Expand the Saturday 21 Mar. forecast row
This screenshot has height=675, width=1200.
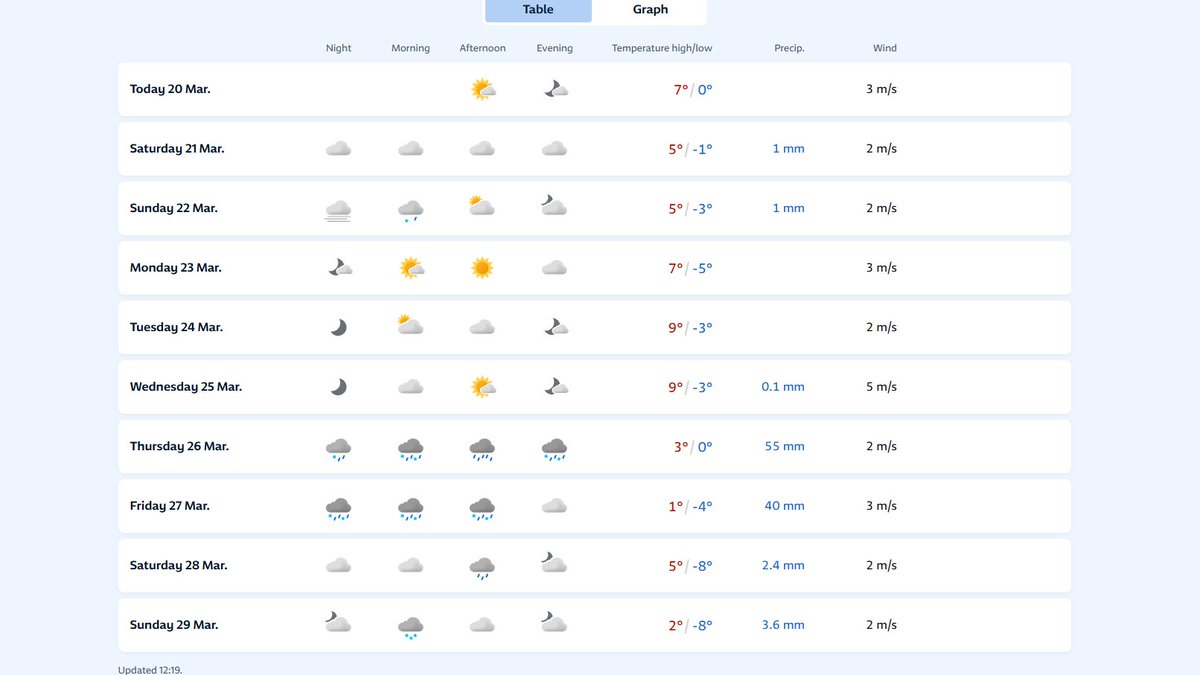(594, 149)
